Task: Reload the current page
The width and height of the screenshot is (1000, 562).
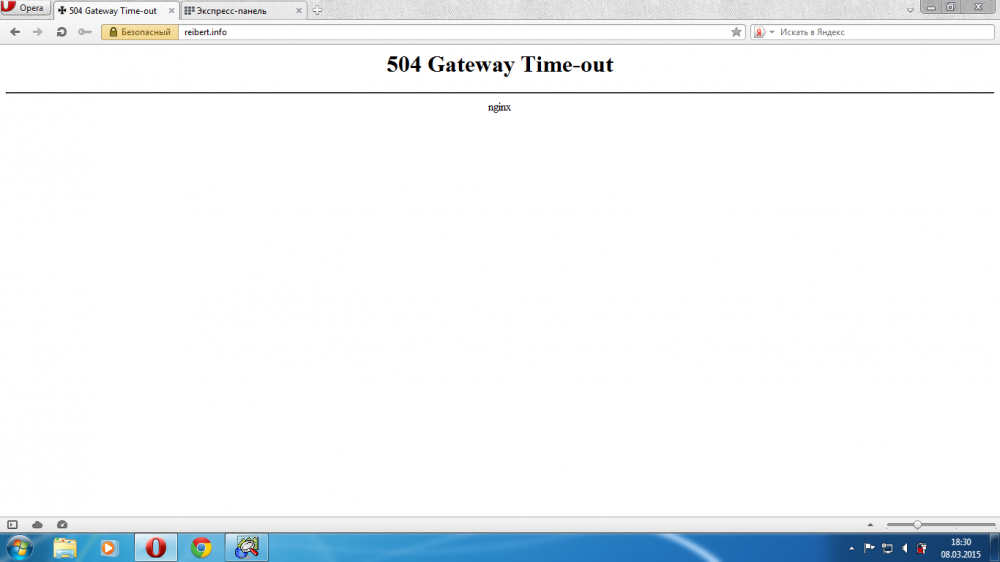Action: [x=61, y=32]
